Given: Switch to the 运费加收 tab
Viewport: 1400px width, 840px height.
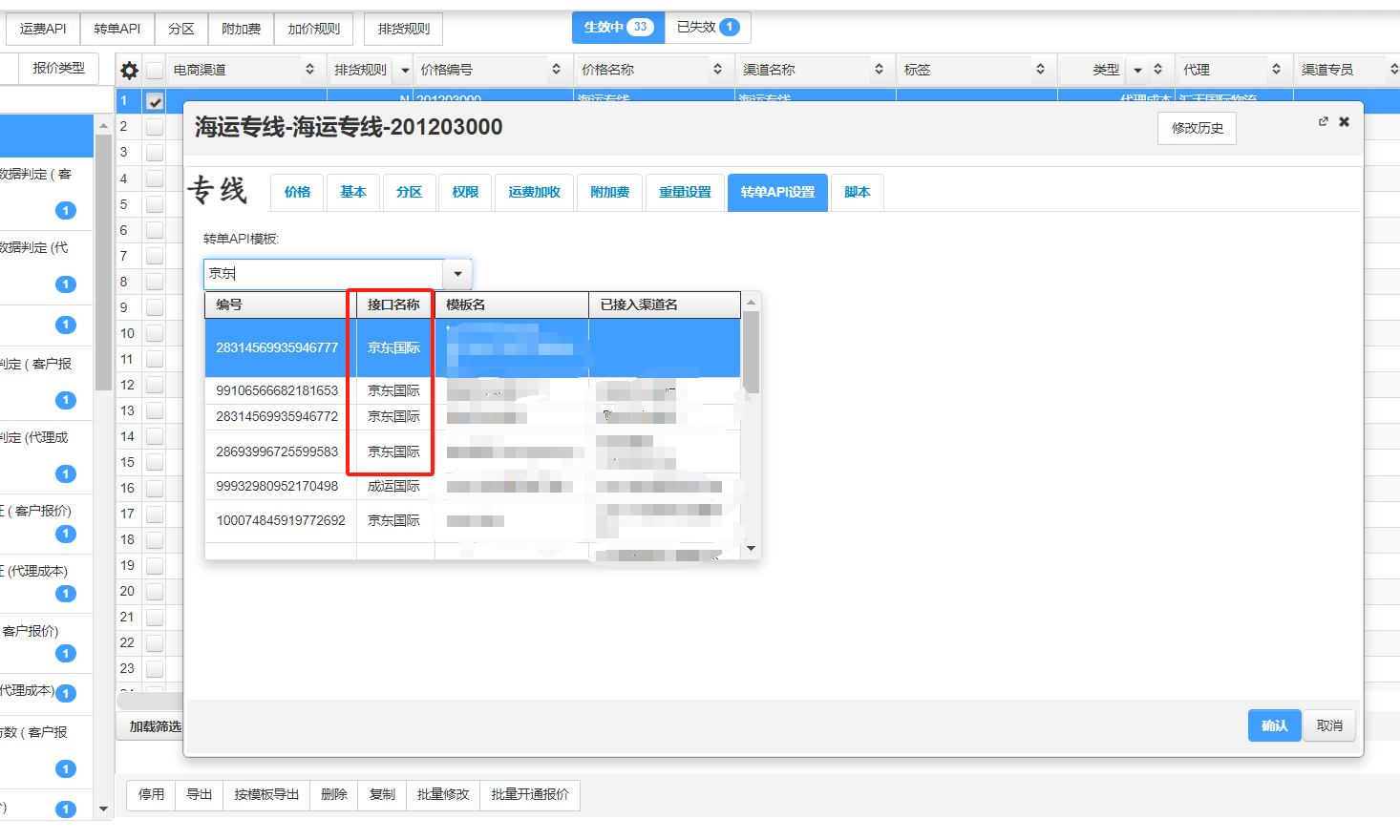Looking at the screenshot, I should pos(535,192).
